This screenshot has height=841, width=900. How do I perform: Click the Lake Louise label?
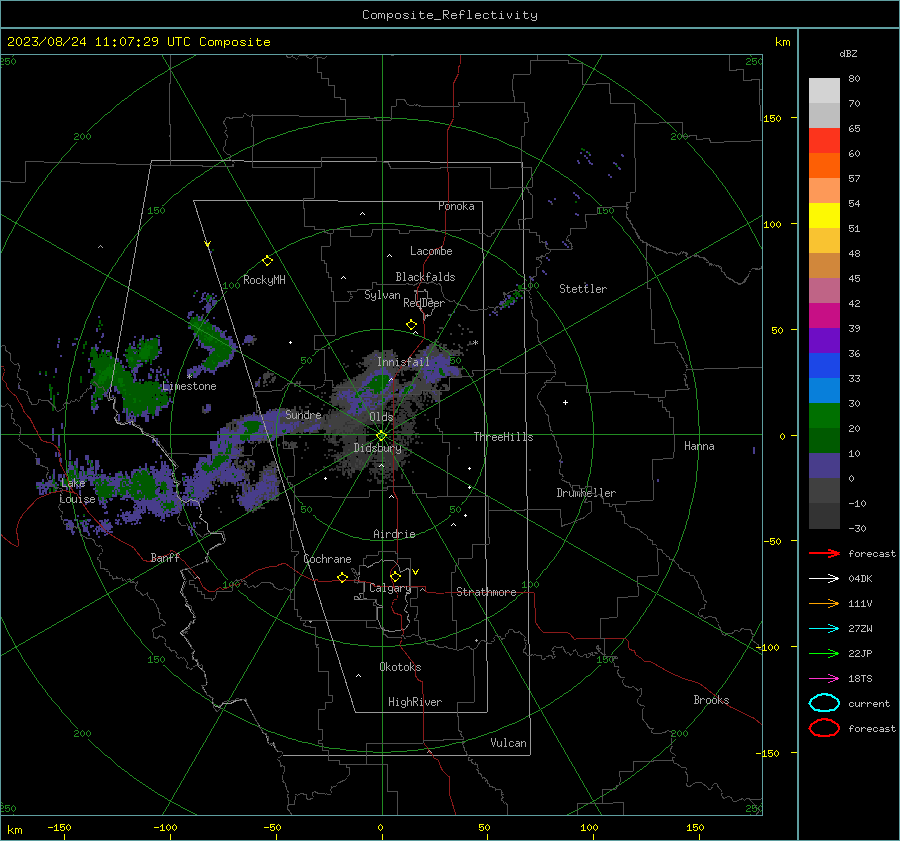click(x=77, y=491)
